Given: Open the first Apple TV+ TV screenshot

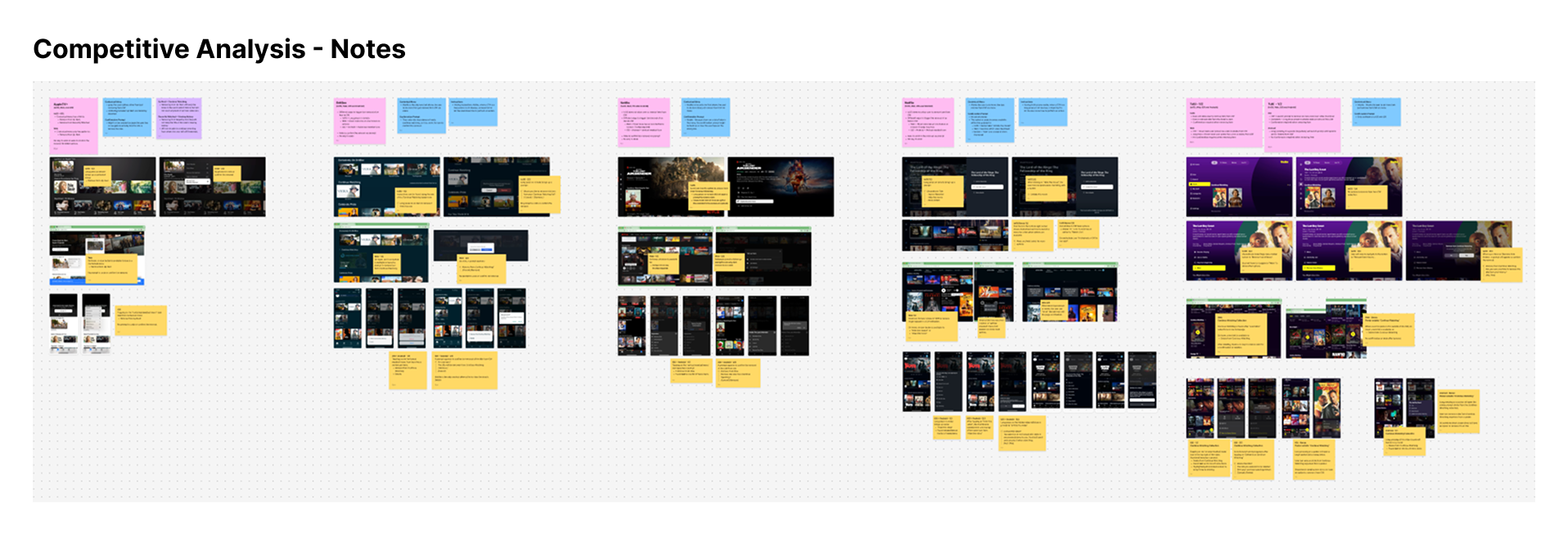Looking at the screenshot, I should (102, 187).
